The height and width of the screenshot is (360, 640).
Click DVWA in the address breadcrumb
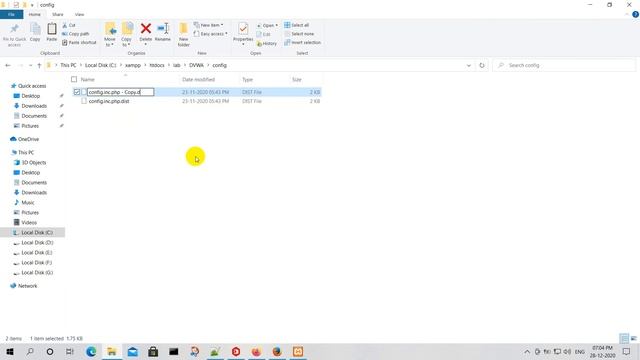click(x=196, y=65)
